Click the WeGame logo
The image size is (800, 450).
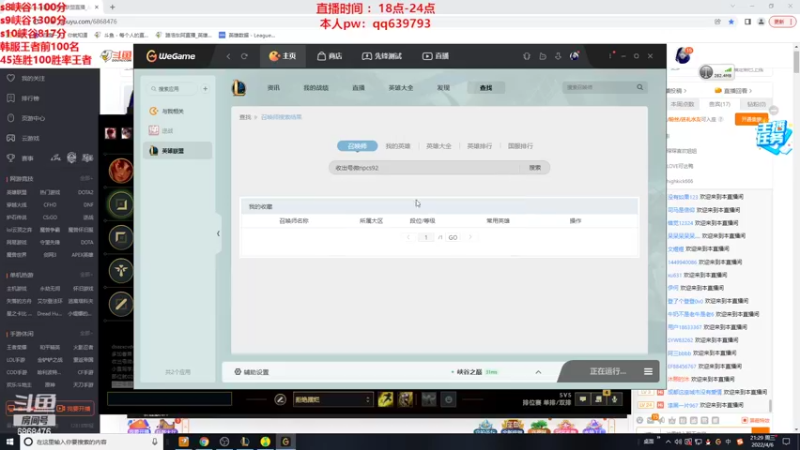click(x=171, y=56)
